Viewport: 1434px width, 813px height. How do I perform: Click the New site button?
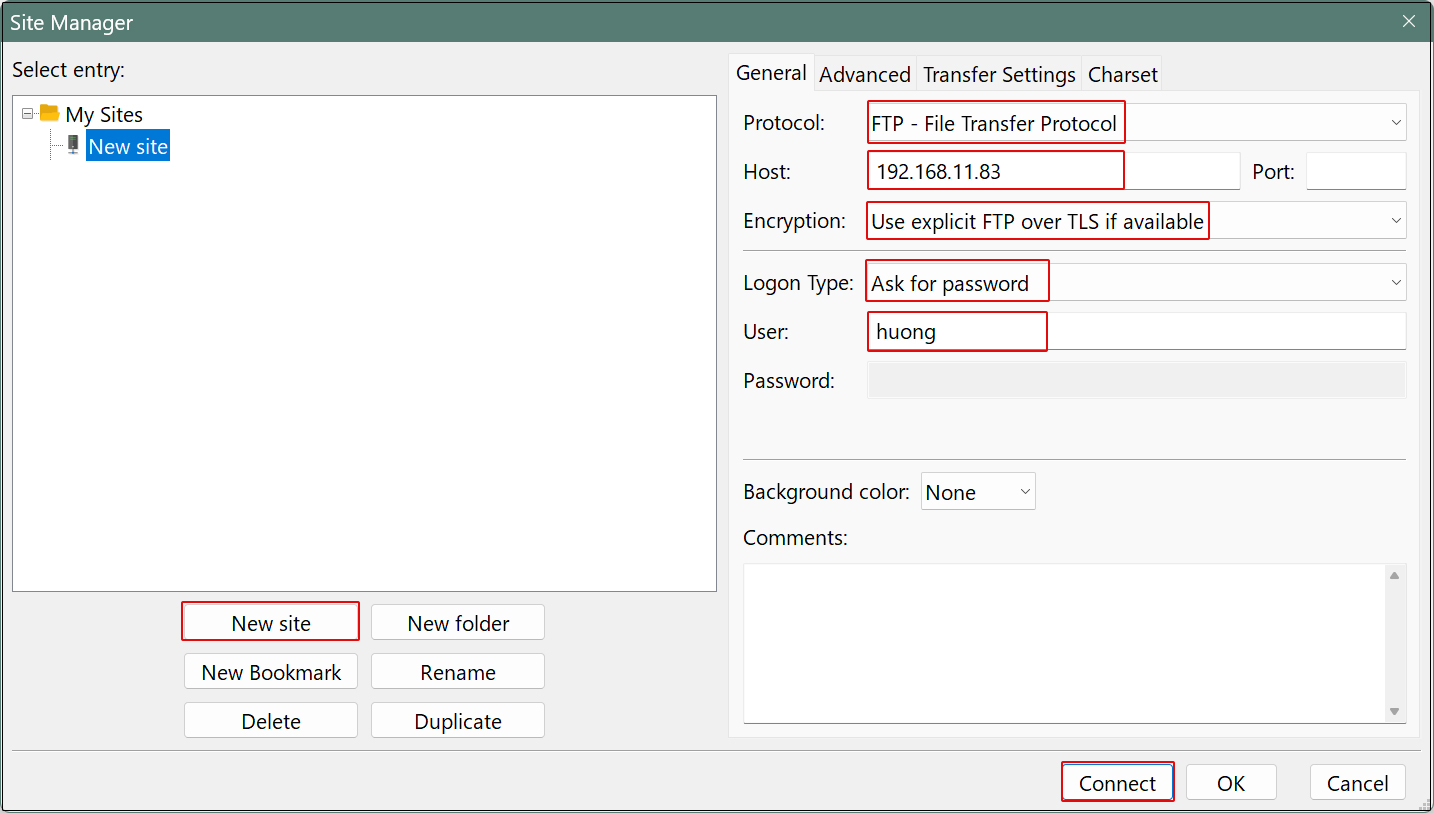pos(271,623)
